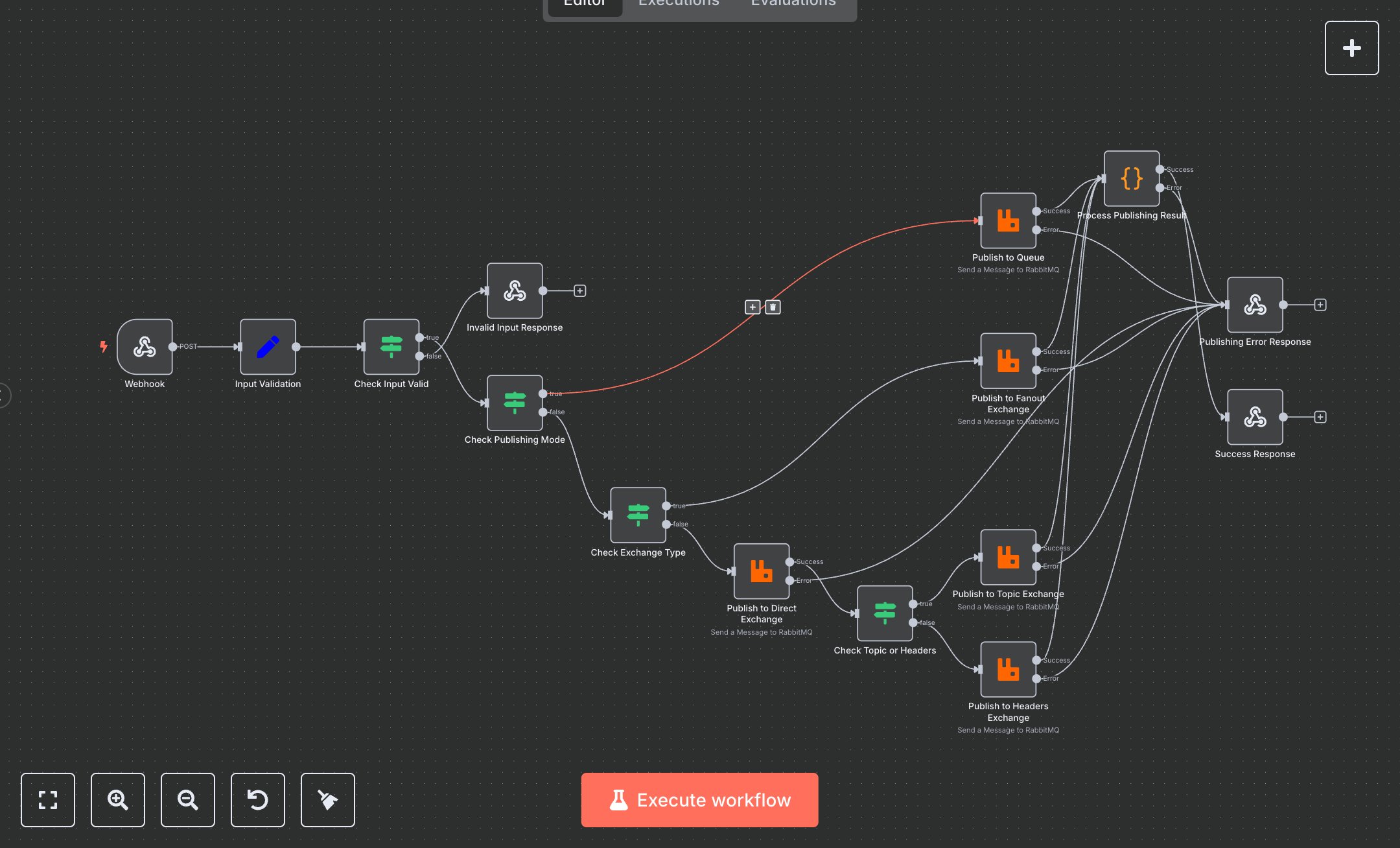Select the Process Publishing Result code node
This screenshot has width=1400, height=848.
coord(1131,178)
